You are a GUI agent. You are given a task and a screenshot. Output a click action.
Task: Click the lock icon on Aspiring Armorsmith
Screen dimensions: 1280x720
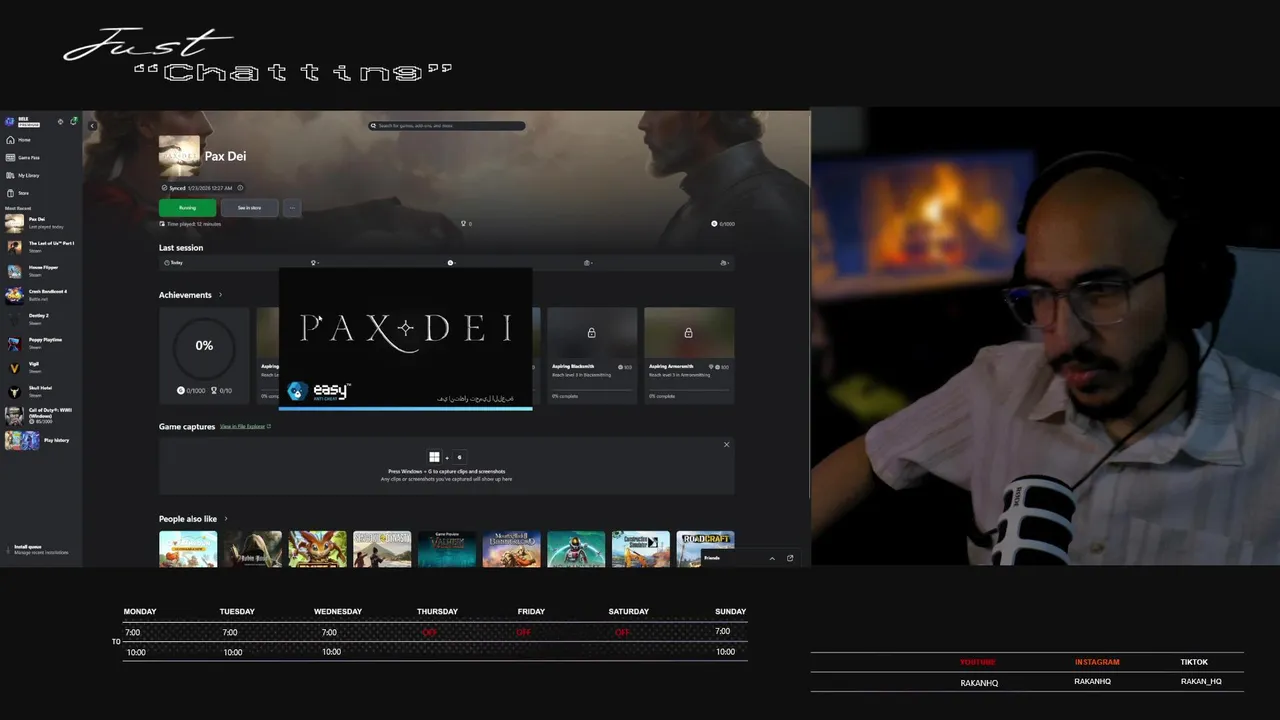tap(688, 332)
